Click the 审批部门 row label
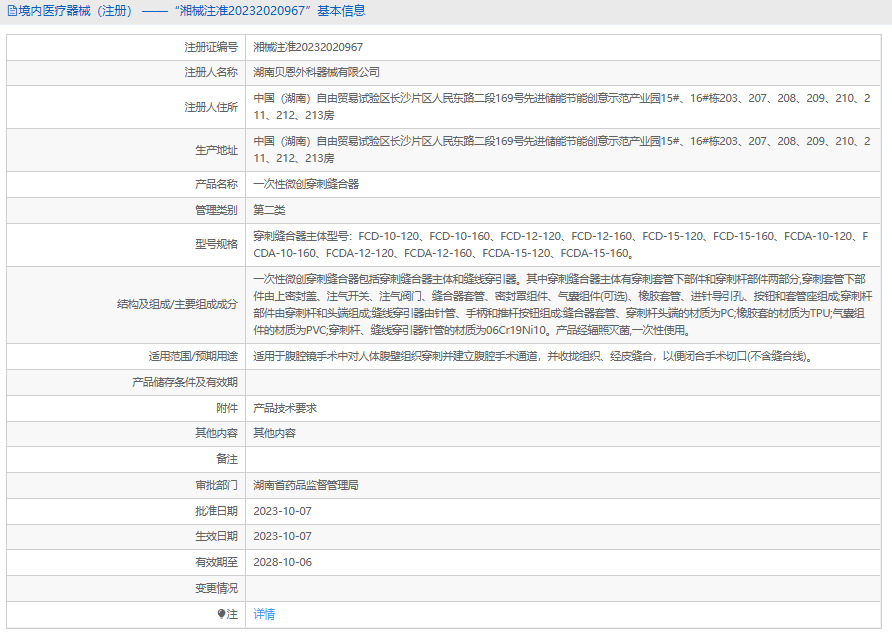892x633 pixels. (216, 485)
